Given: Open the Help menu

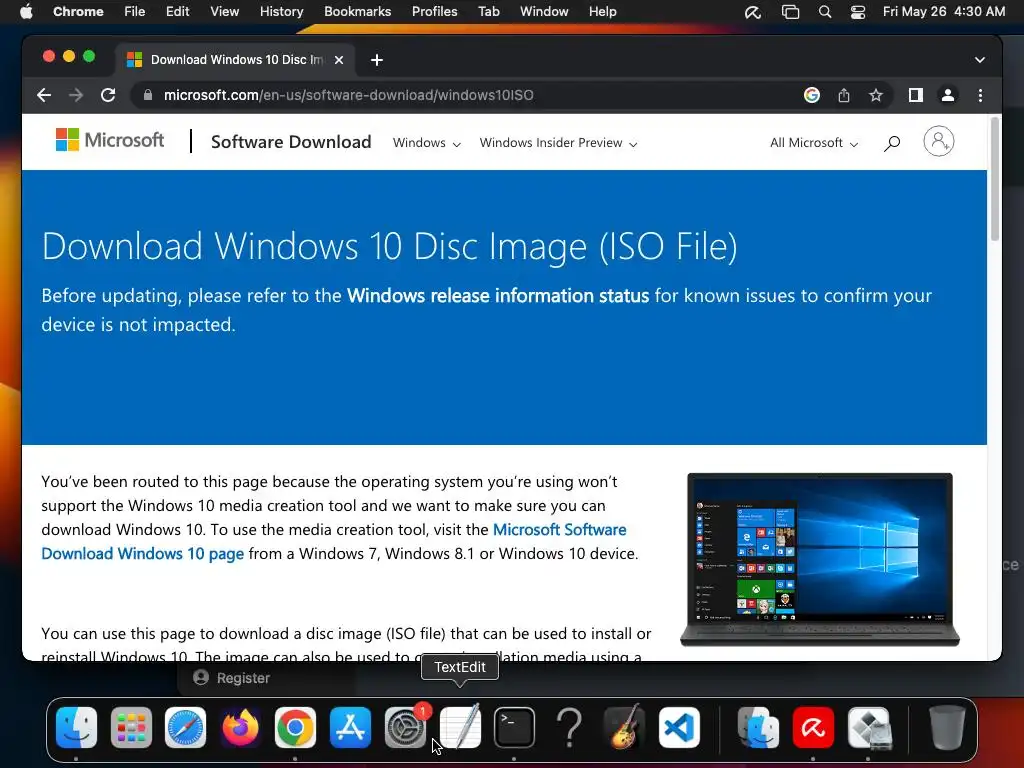Looking at the screenshot, I should (602, 12).
